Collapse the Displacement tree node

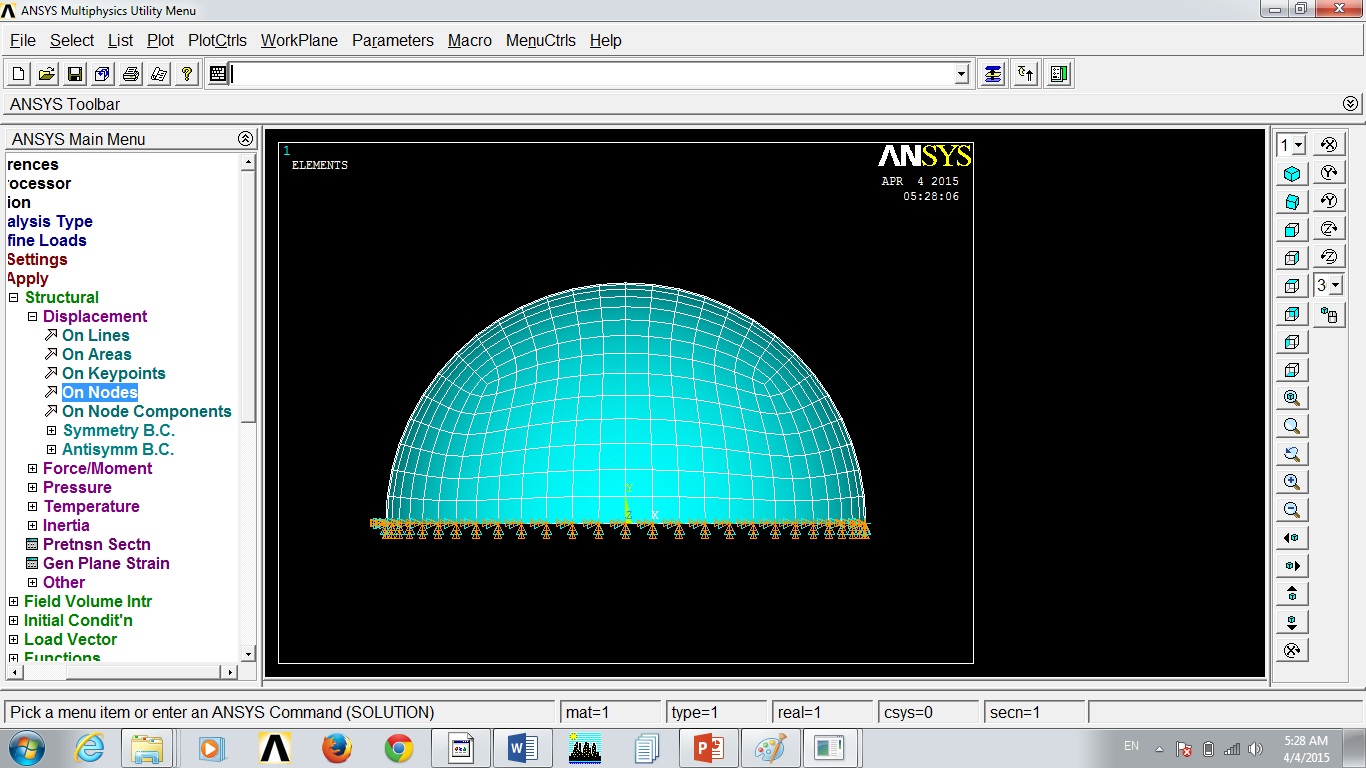32,317
